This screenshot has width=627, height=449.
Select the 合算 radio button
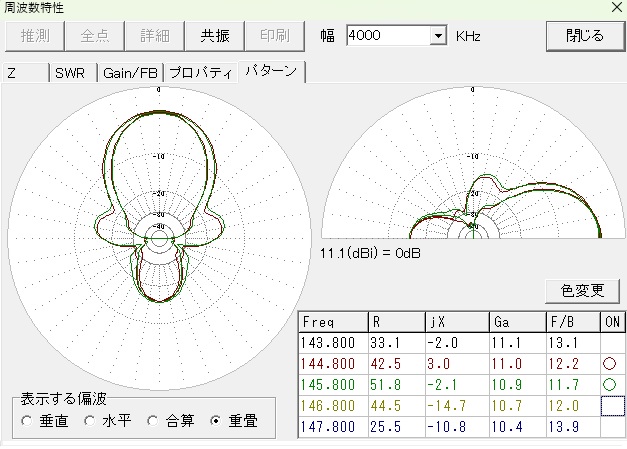point(152,421)
